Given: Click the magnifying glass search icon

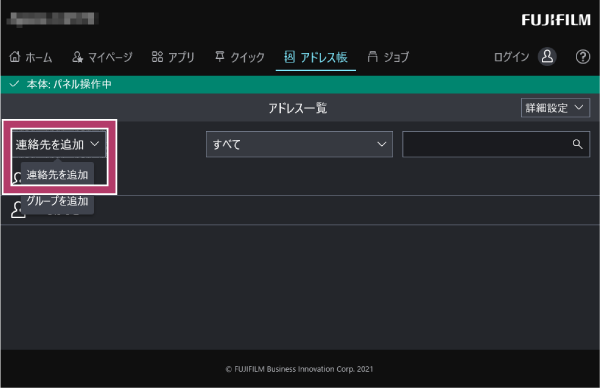Looking at the screenshot, I should [577, 144].
